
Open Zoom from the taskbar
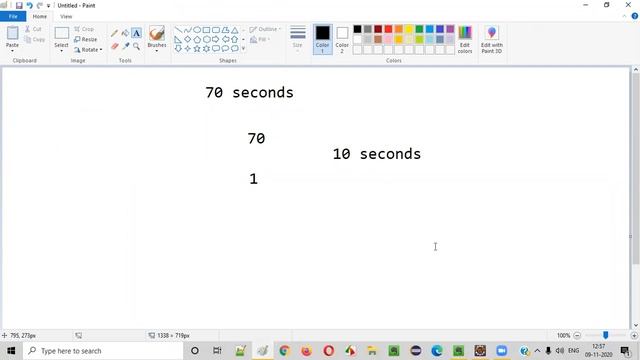[502, 351]
